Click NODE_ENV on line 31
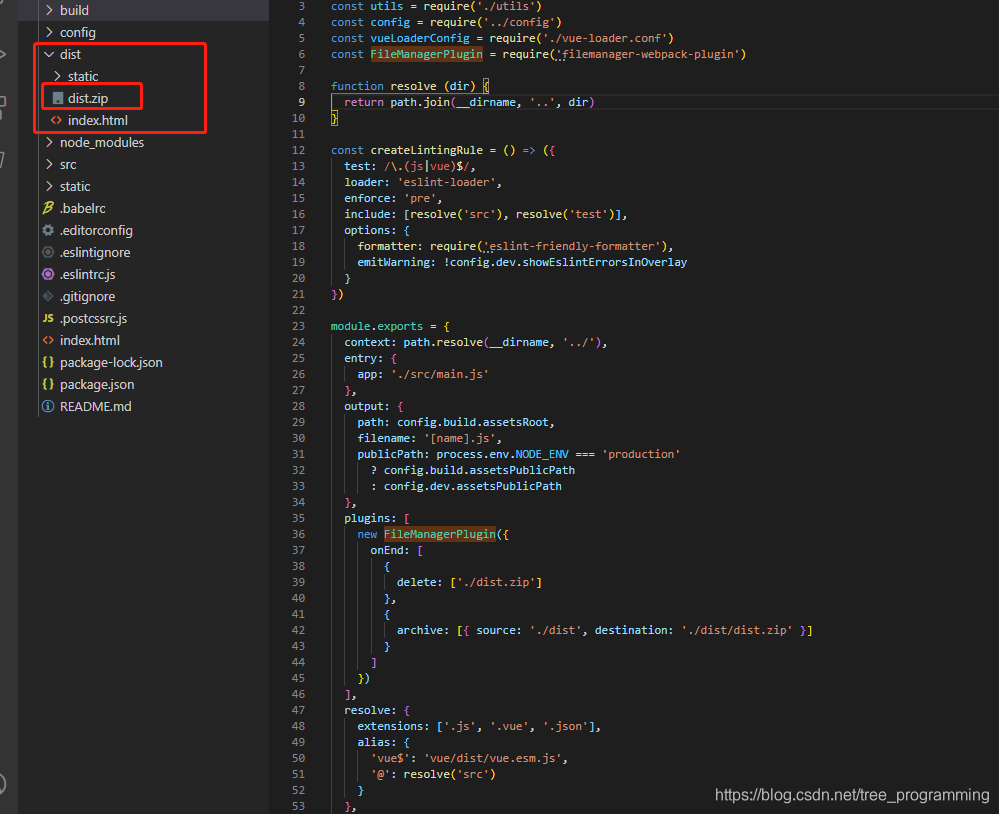The height and width of the screenshot is (814, 999). pyautogui.click(x=542, y=454)
